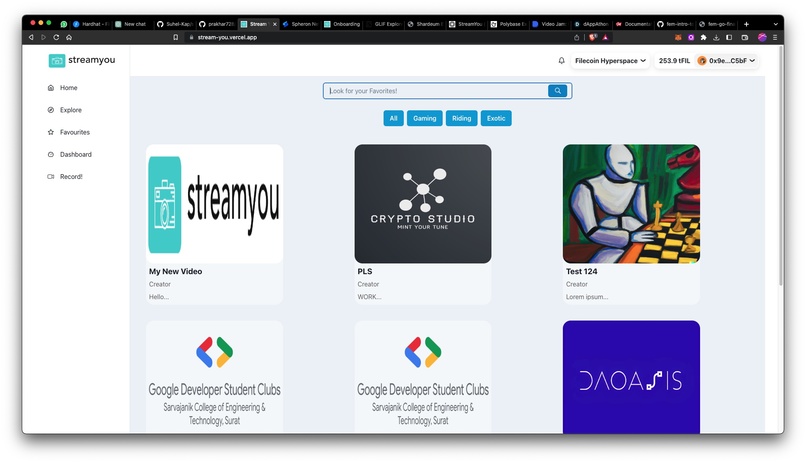This screenshot has width=806, height=463.
Task: Go back with the browser back arrow
Action: click(31, 37)
